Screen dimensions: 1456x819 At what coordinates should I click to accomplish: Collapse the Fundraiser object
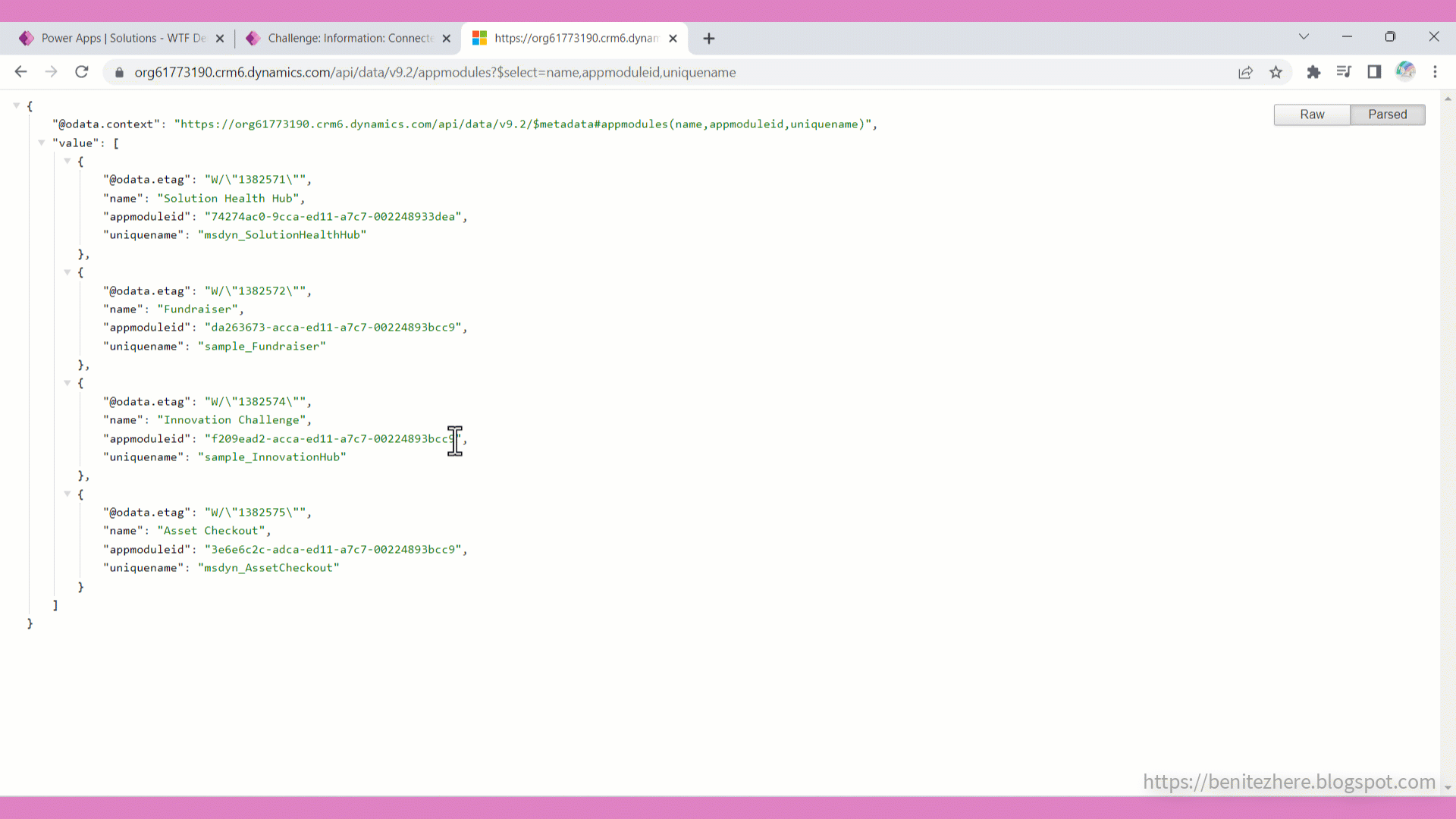pyautogui.click(x=67, y=271)
